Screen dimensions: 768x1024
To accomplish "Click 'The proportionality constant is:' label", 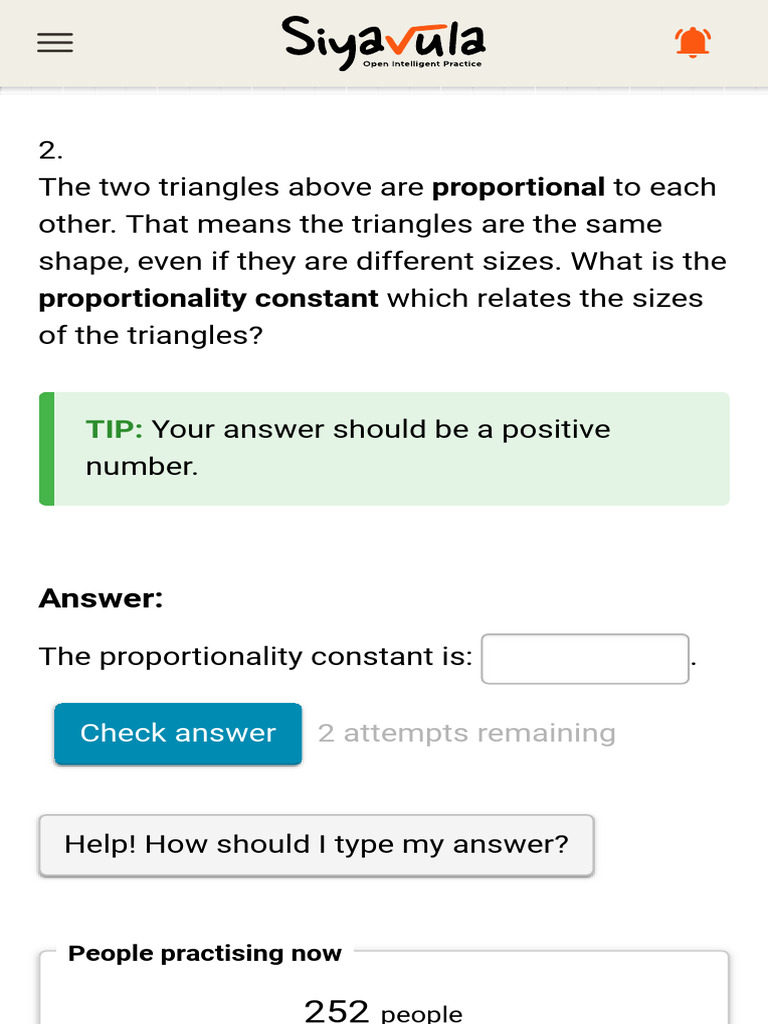I will [255, 656].
